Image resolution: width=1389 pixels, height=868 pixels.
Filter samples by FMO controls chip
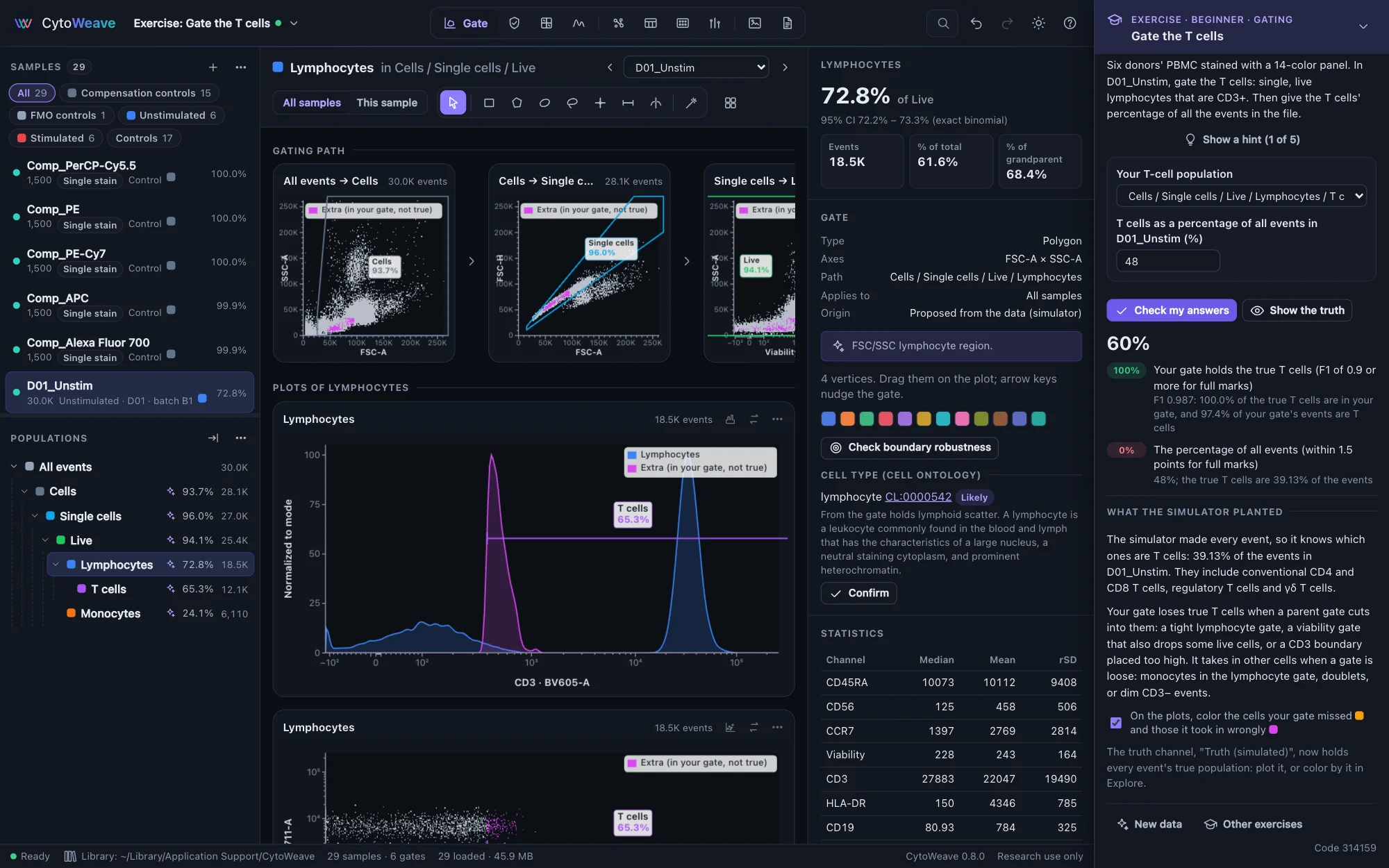click(61, 115)
